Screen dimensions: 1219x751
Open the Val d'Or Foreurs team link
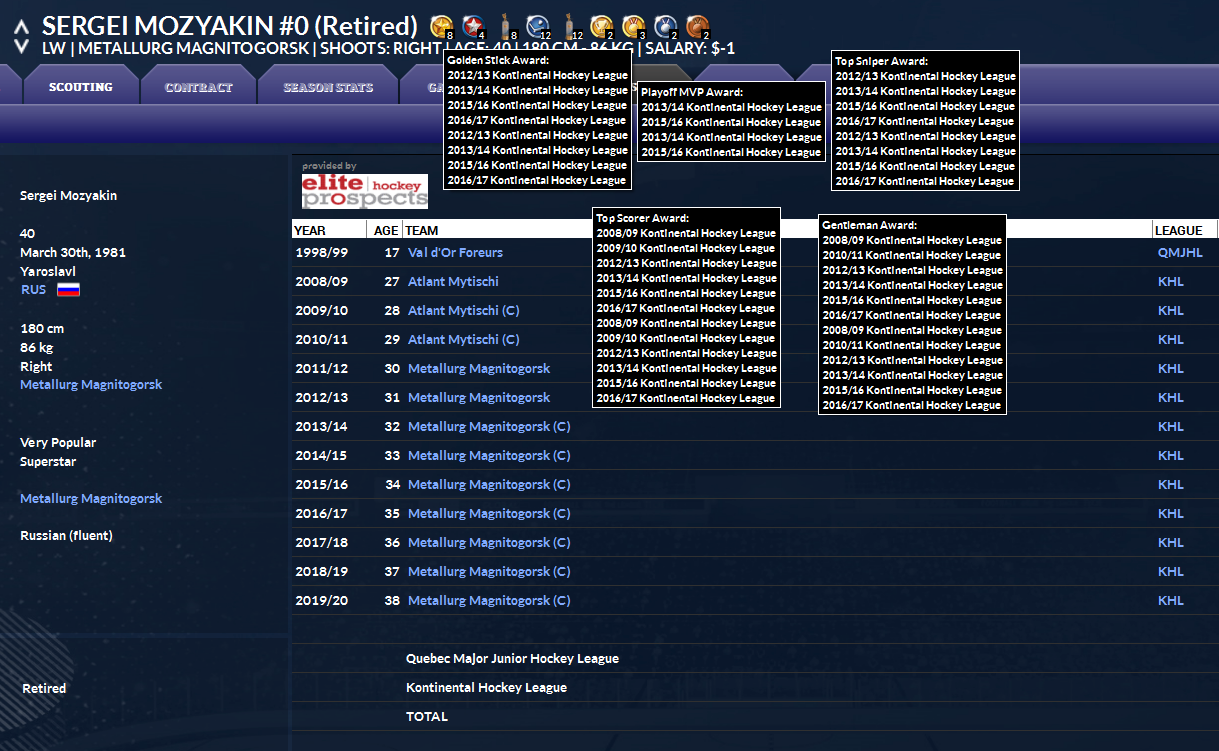pyautogui.click(x=455, y=253)
